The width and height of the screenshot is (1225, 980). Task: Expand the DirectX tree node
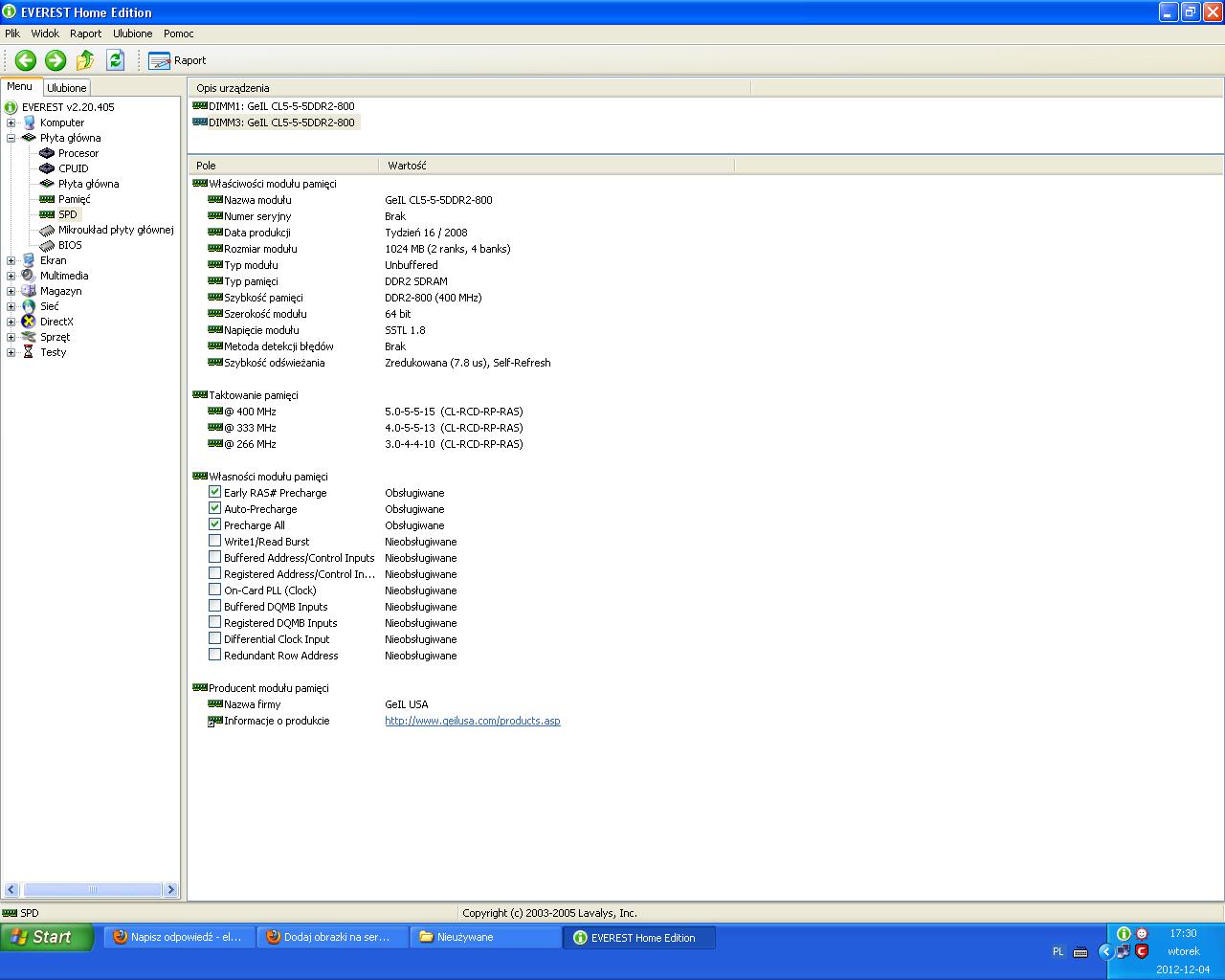coord(11,322)
